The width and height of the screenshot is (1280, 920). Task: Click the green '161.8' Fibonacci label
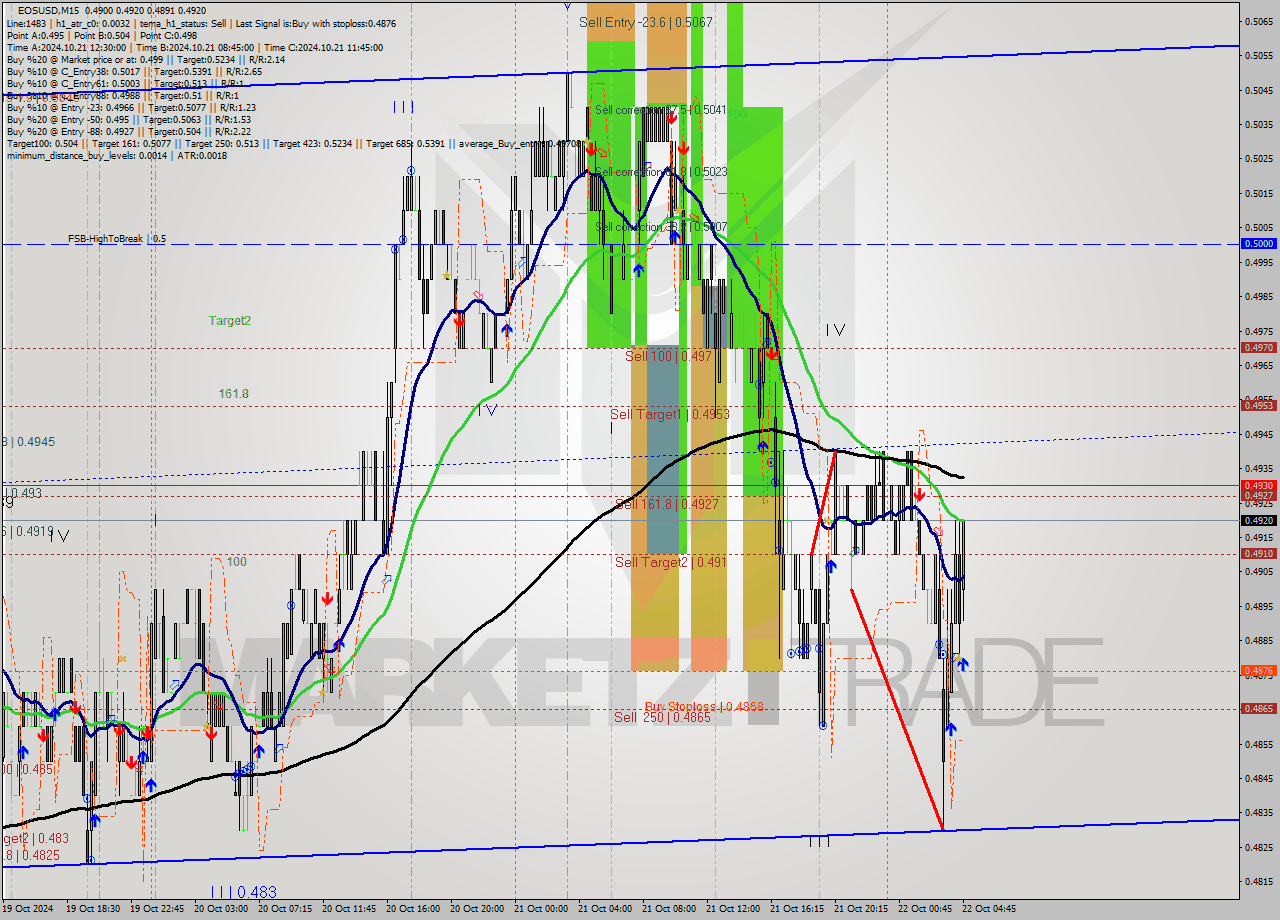click(x=234, y=394)
